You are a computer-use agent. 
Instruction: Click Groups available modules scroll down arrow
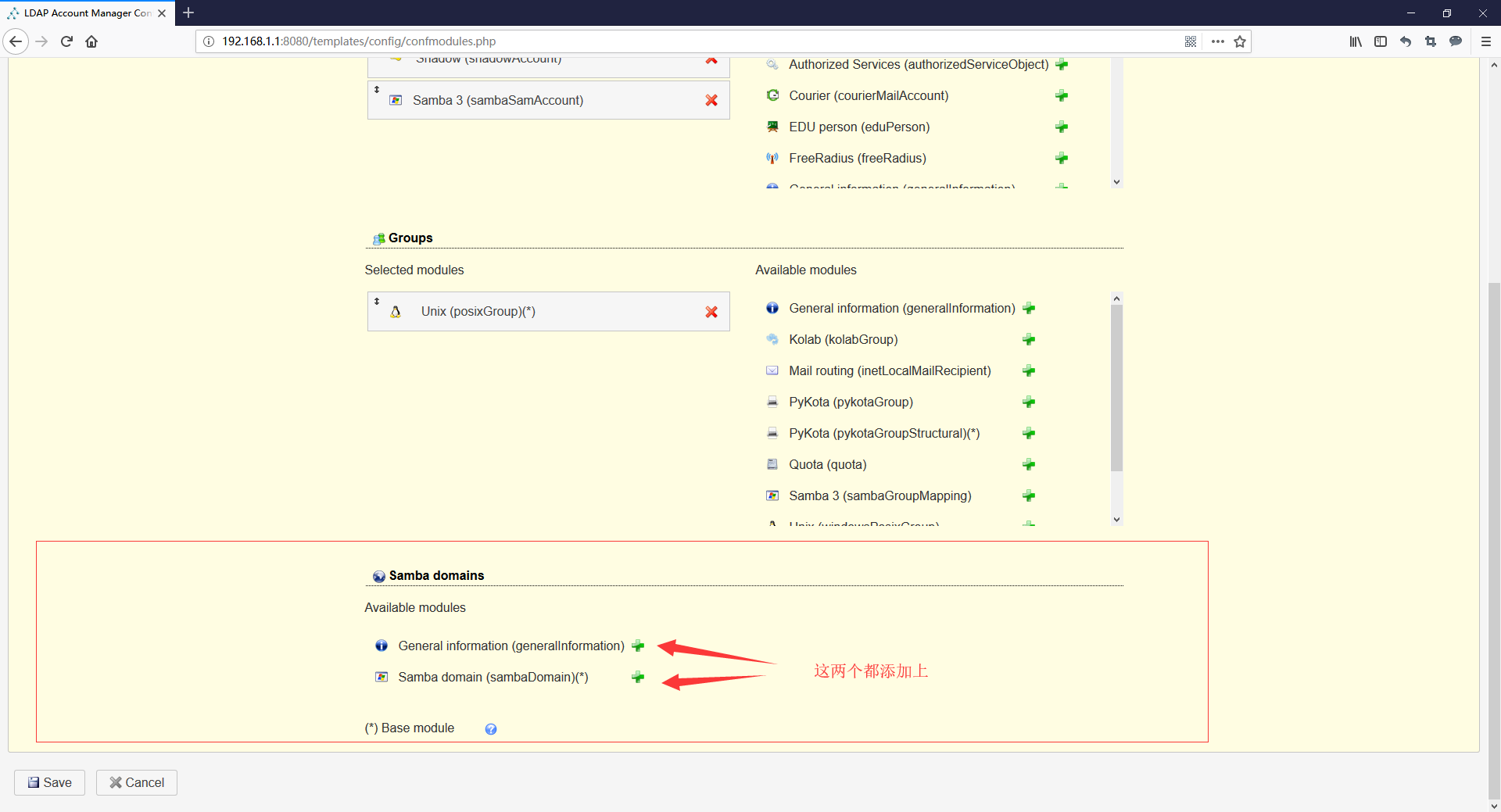[x=1116, y=519]
